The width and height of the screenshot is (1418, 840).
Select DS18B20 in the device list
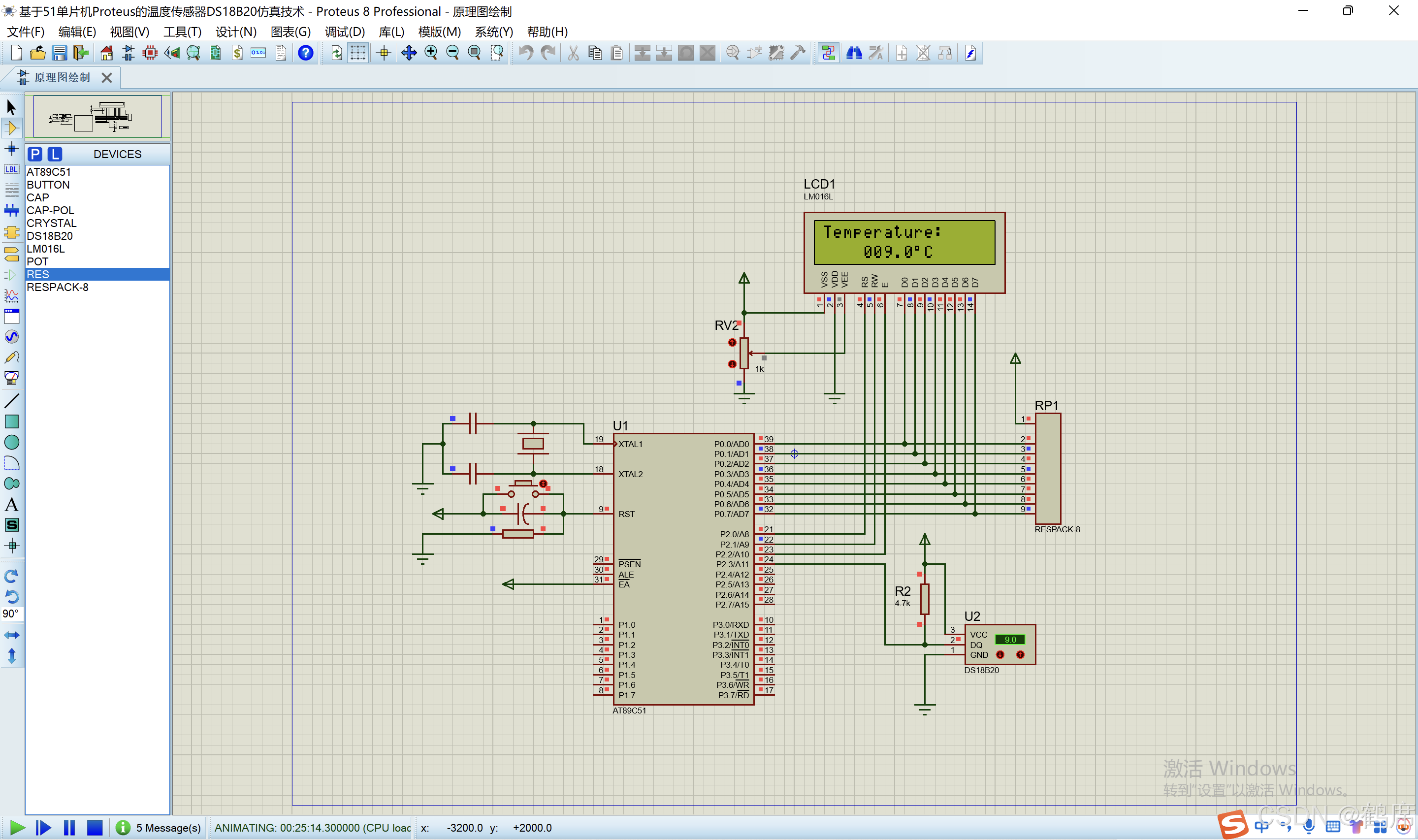pyautogui.click(x=50, y=236)
